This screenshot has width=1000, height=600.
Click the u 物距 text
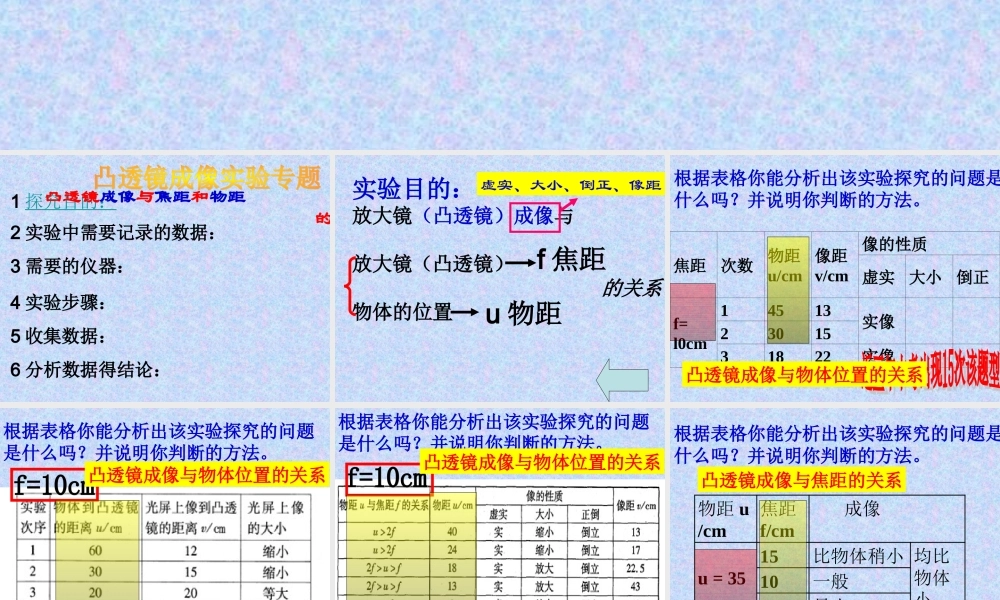[523, 313]
